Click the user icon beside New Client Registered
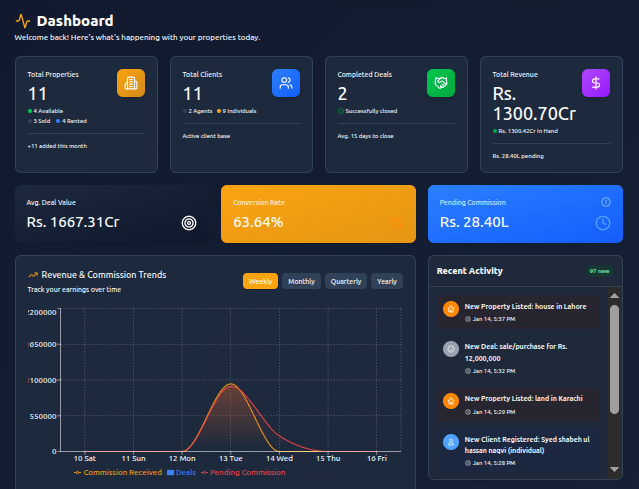The height and width of the screenshot is (489, 639). pyautogui.click(x=450, y=441)
